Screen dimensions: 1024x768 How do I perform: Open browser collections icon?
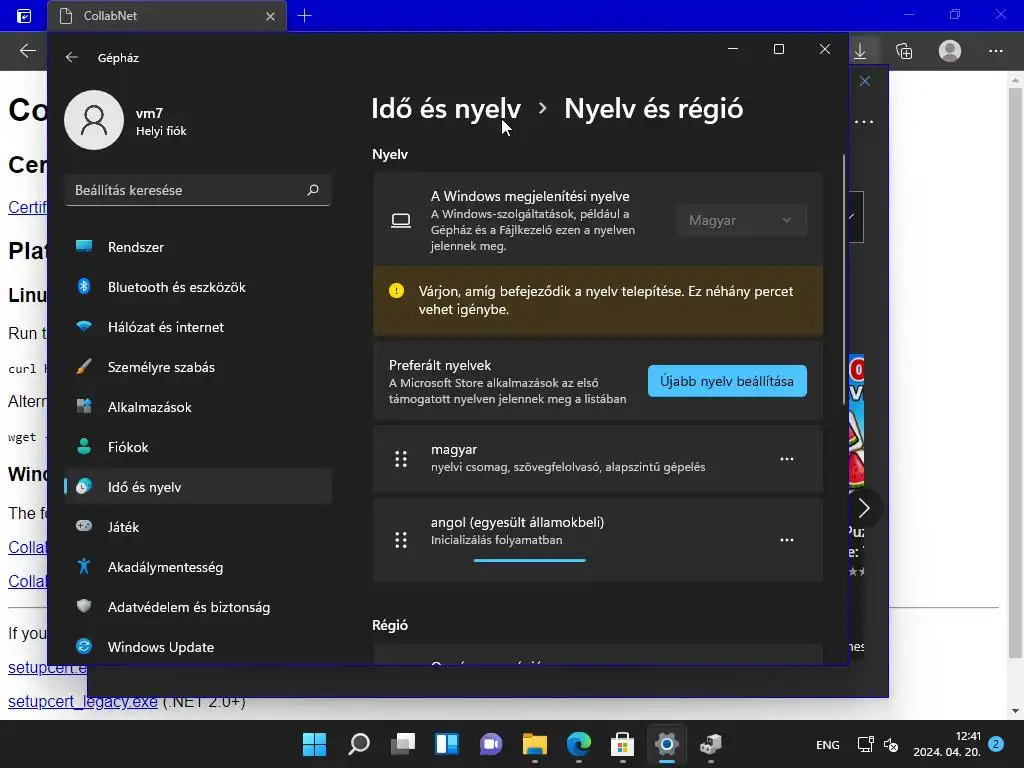coord(904,51)
